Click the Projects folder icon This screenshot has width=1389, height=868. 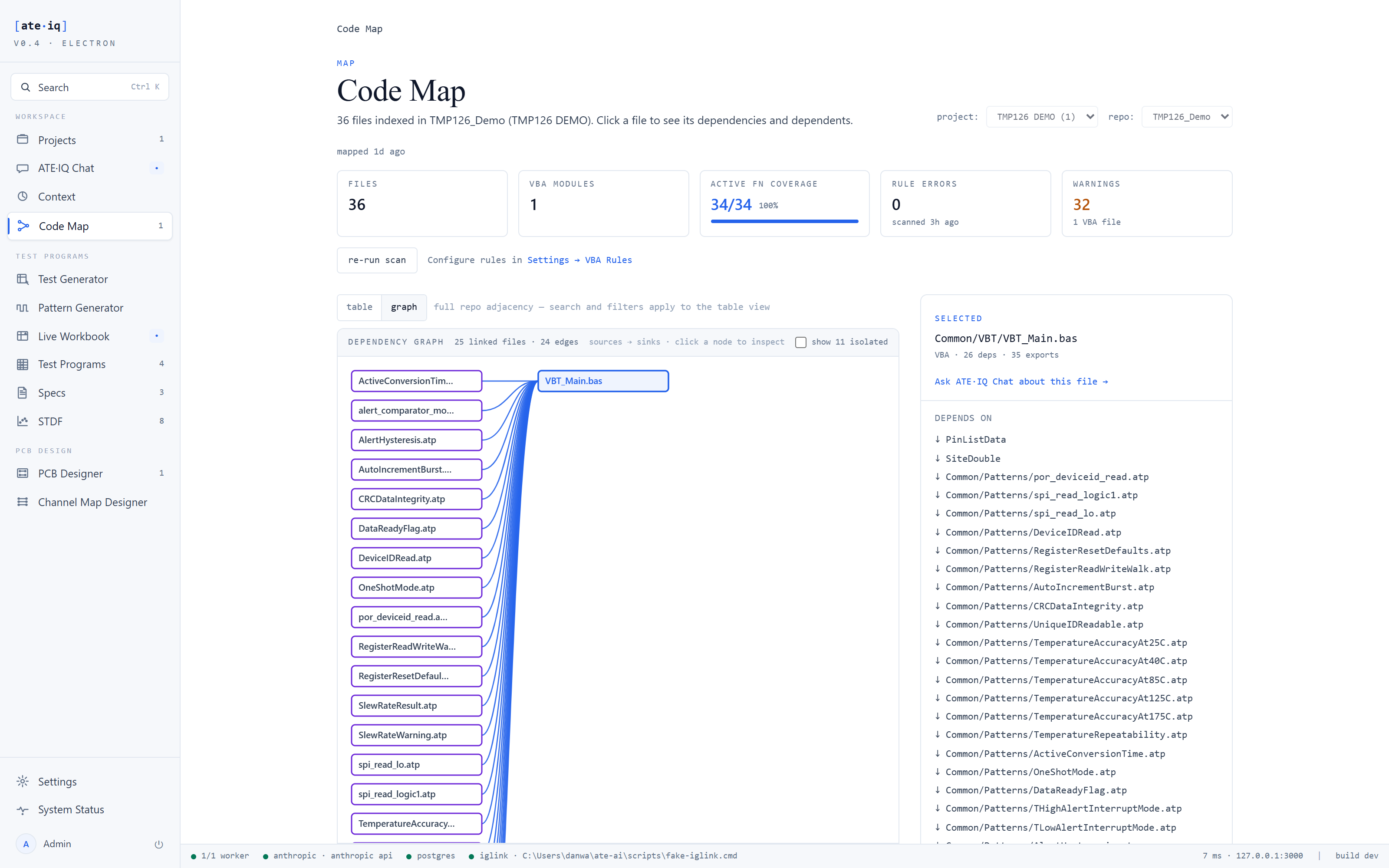click(23, 139)
